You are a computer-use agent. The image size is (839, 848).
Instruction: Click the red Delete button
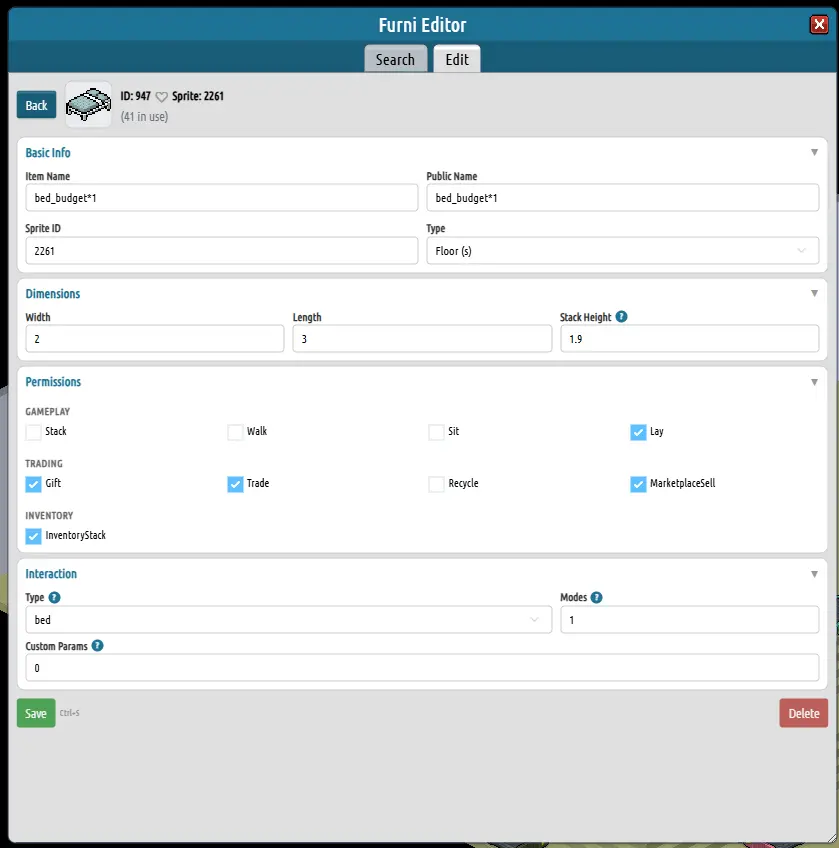tap(804, 713)
